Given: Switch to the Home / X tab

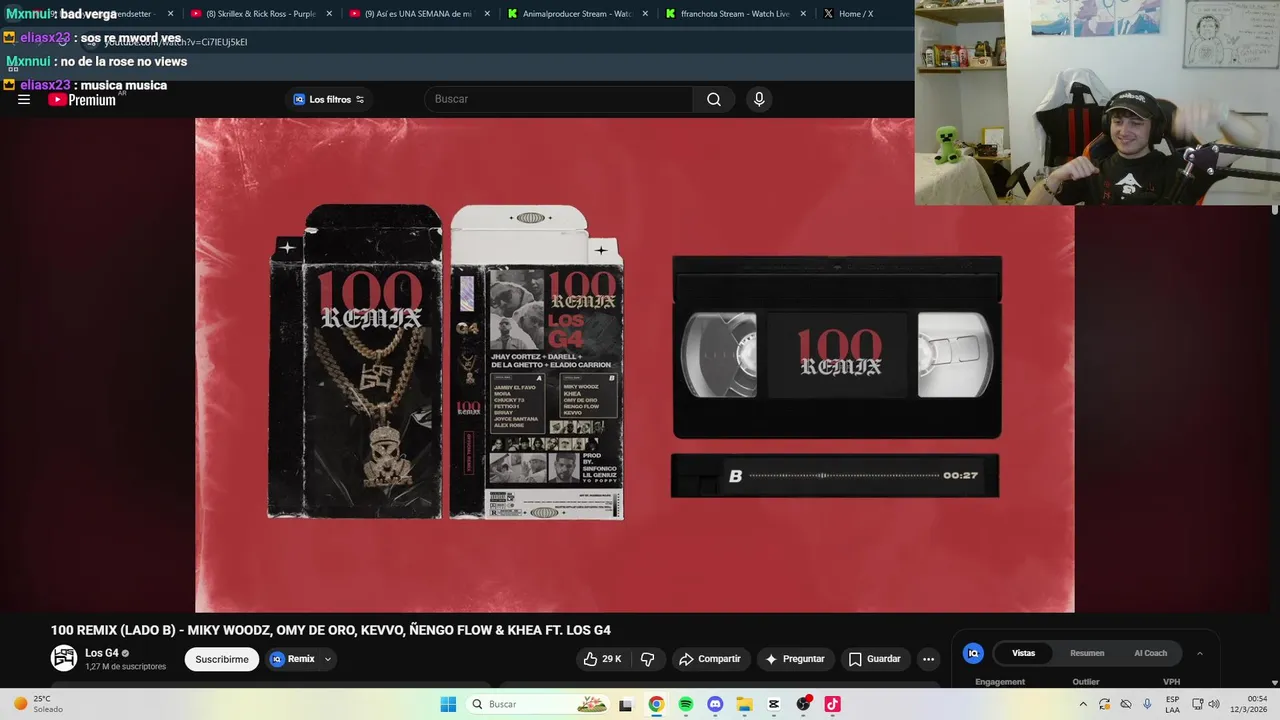Looking at the screenshot, I should 857,14.
